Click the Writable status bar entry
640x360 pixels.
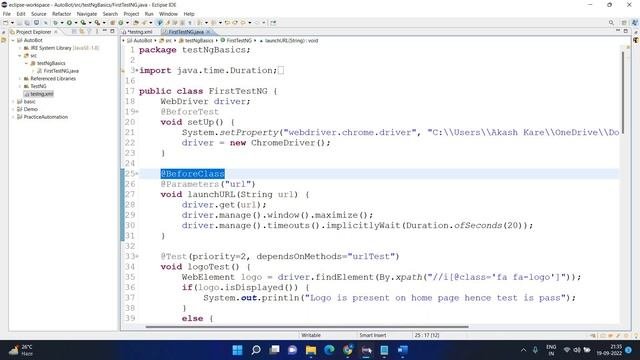coord(311,335)
